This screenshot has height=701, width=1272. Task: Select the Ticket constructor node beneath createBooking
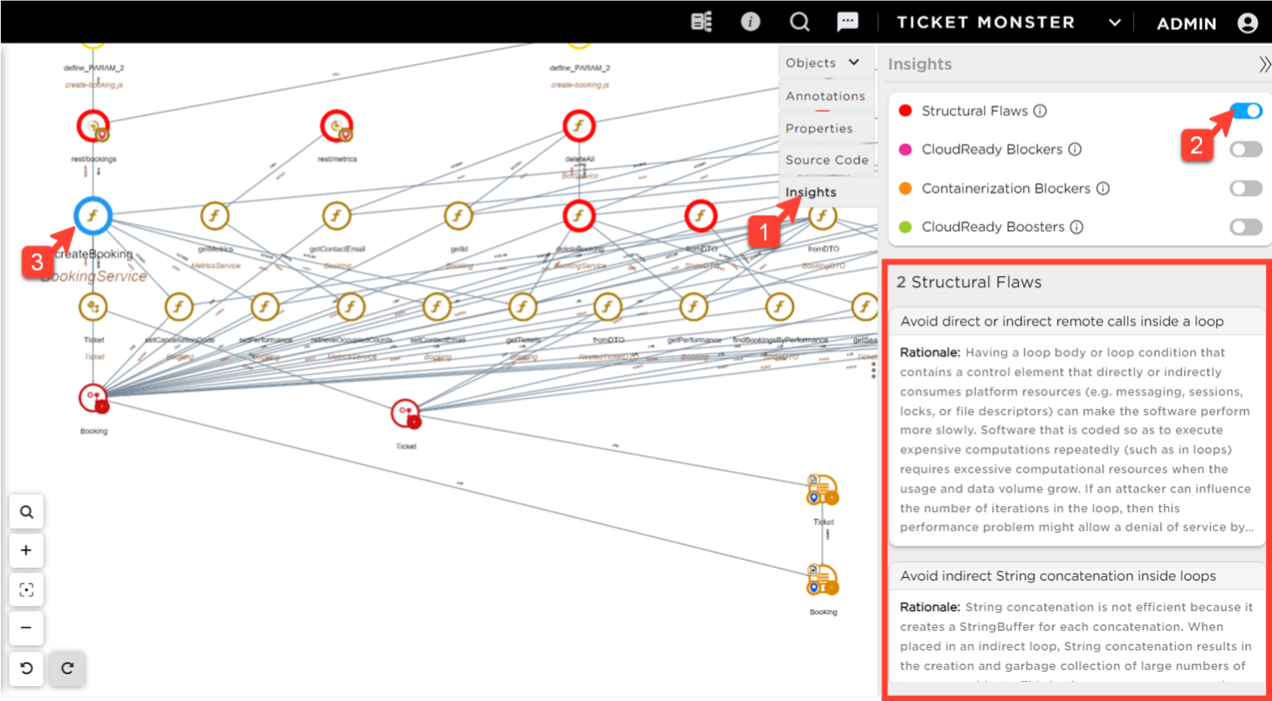pos(93,307)
